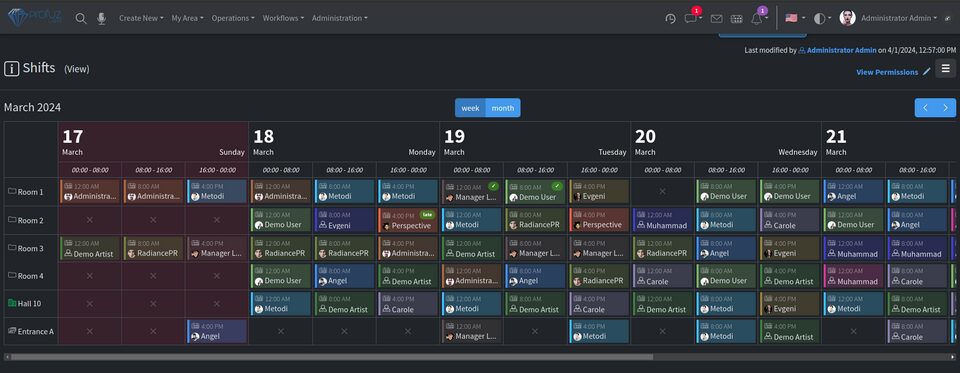The image size is (960, 373).
Task: Open the theme contrast dropdown
Action: click(822, 18)
